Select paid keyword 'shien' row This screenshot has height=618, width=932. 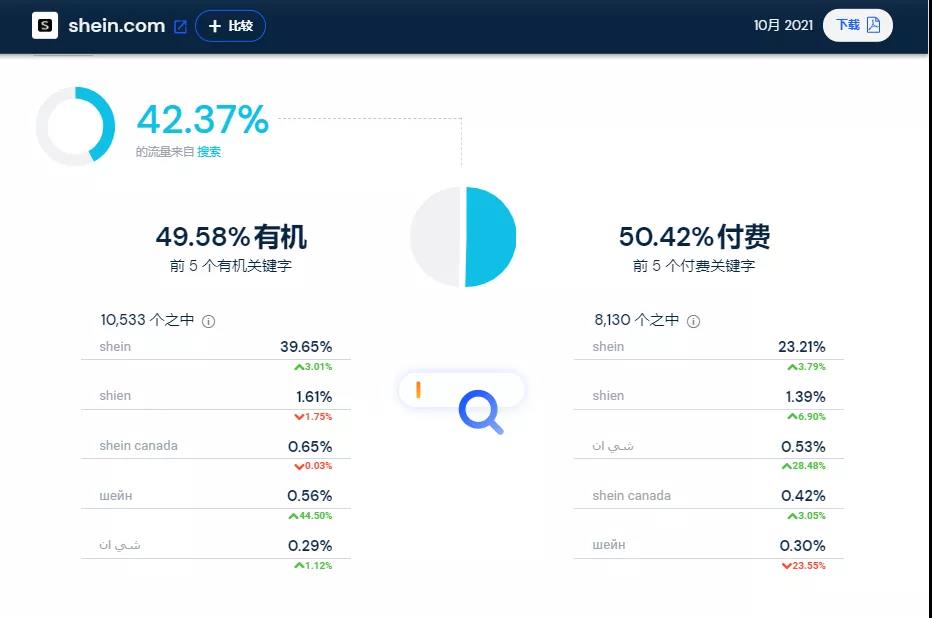[708, 397]
